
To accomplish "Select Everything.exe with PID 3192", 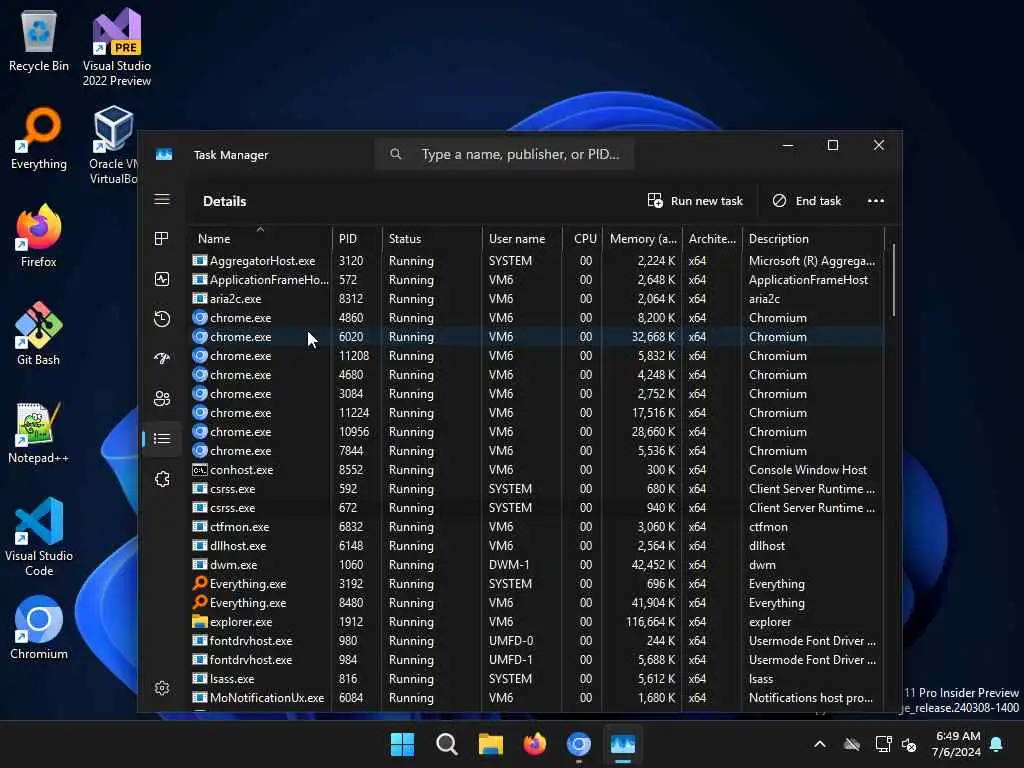I will 537,584.
